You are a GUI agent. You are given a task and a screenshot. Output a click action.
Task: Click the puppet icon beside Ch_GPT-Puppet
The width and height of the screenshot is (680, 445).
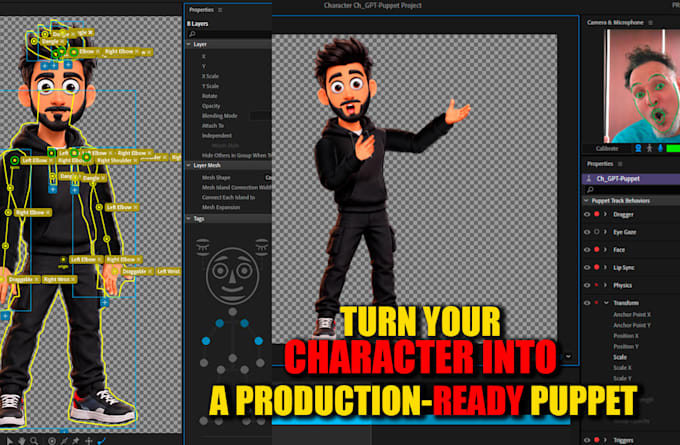pos(589,179)
